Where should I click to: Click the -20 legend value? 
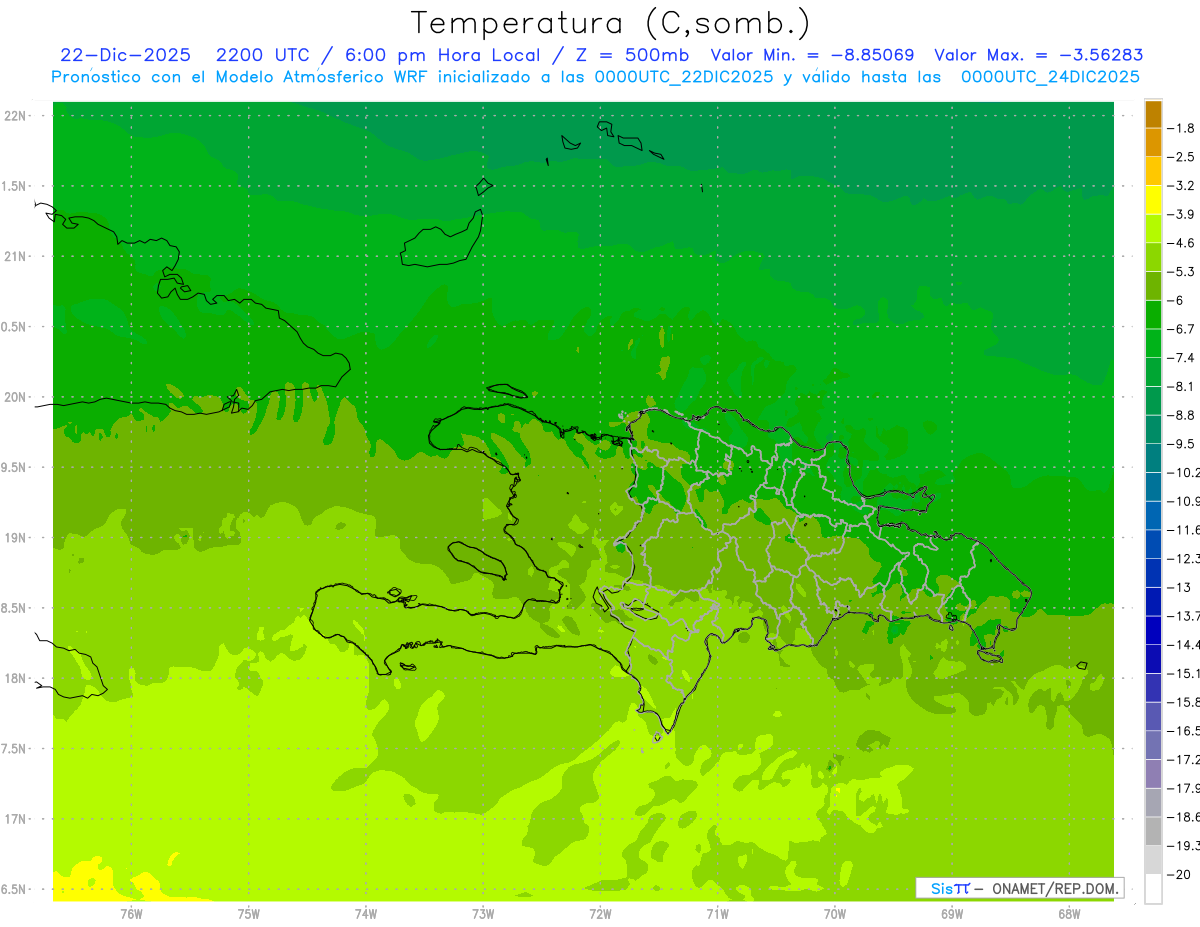tap(1180, 874)
